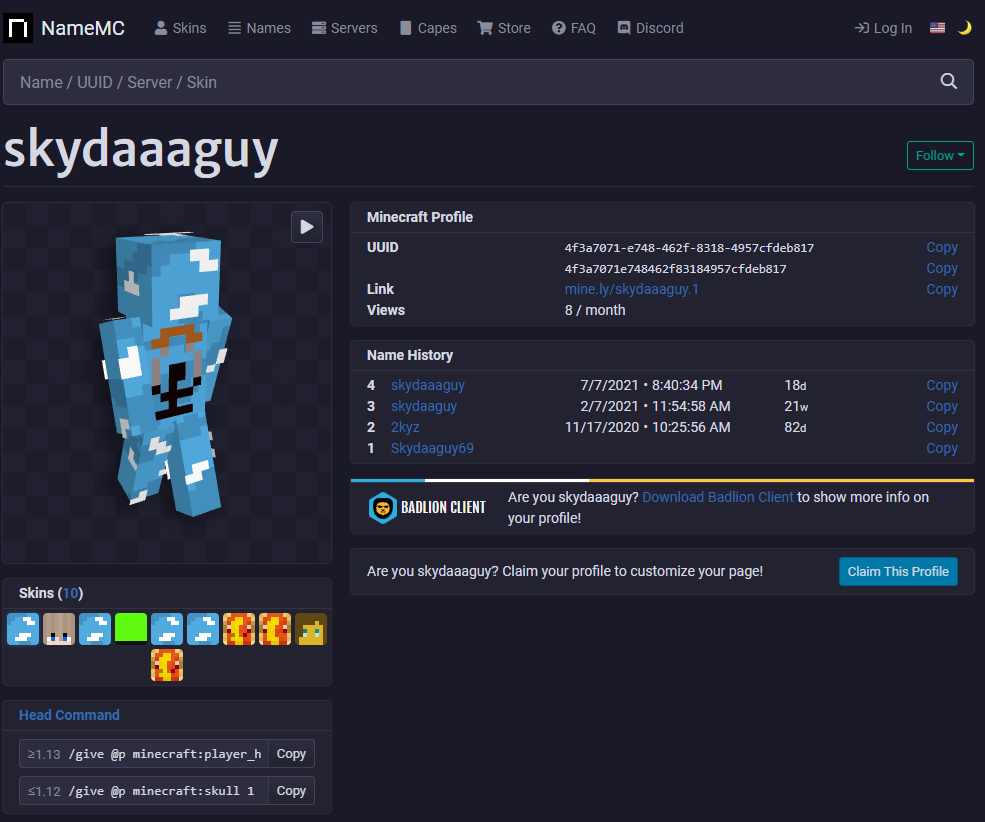Copy the 1.13 give head command
Image resolution: width=985 pixels, height=822 pixels.
point(291,754)
